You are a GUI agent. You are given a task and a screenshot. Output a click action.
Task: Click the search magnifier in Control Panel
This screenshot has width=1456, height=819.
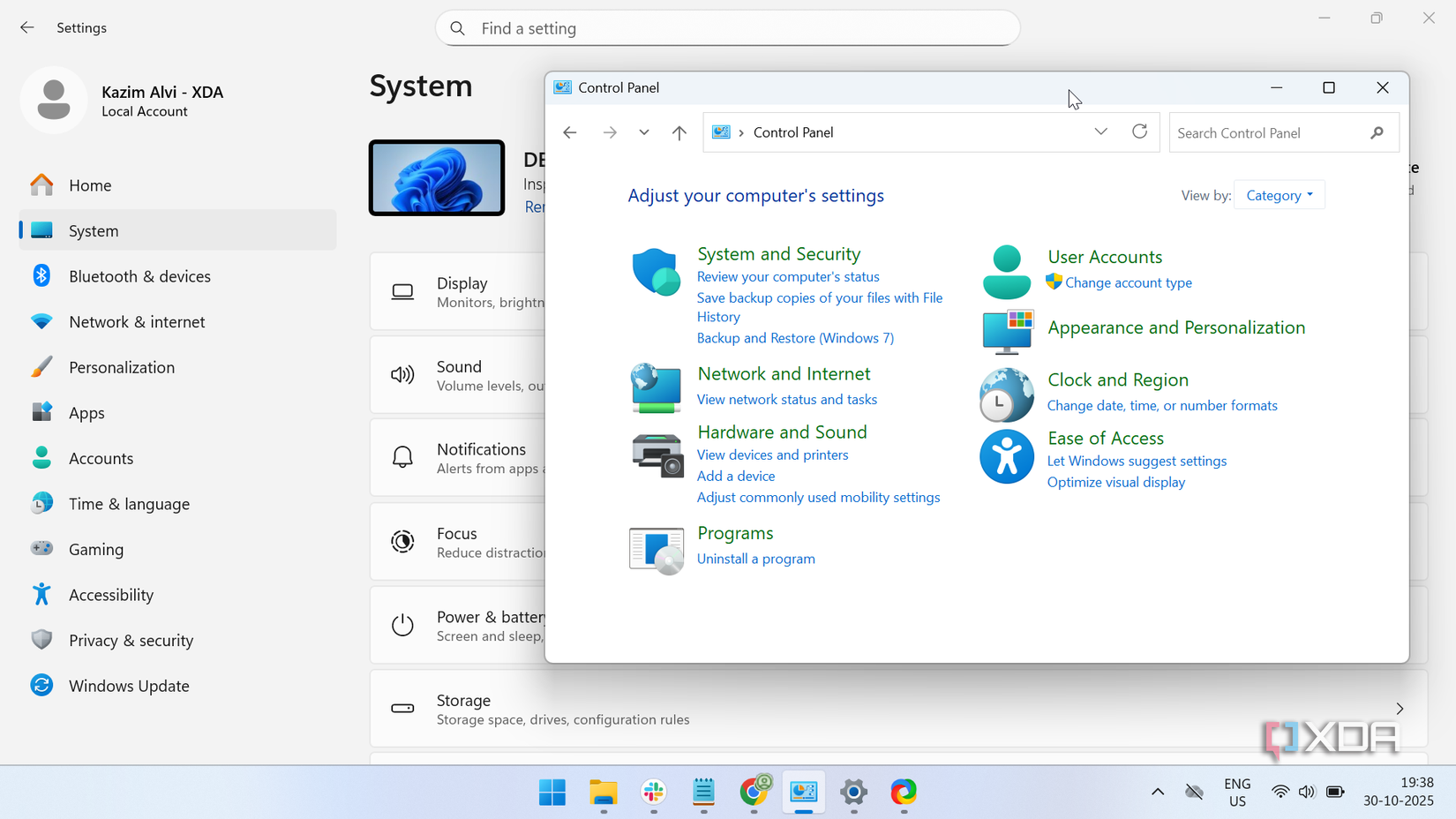click(1377, 132)
